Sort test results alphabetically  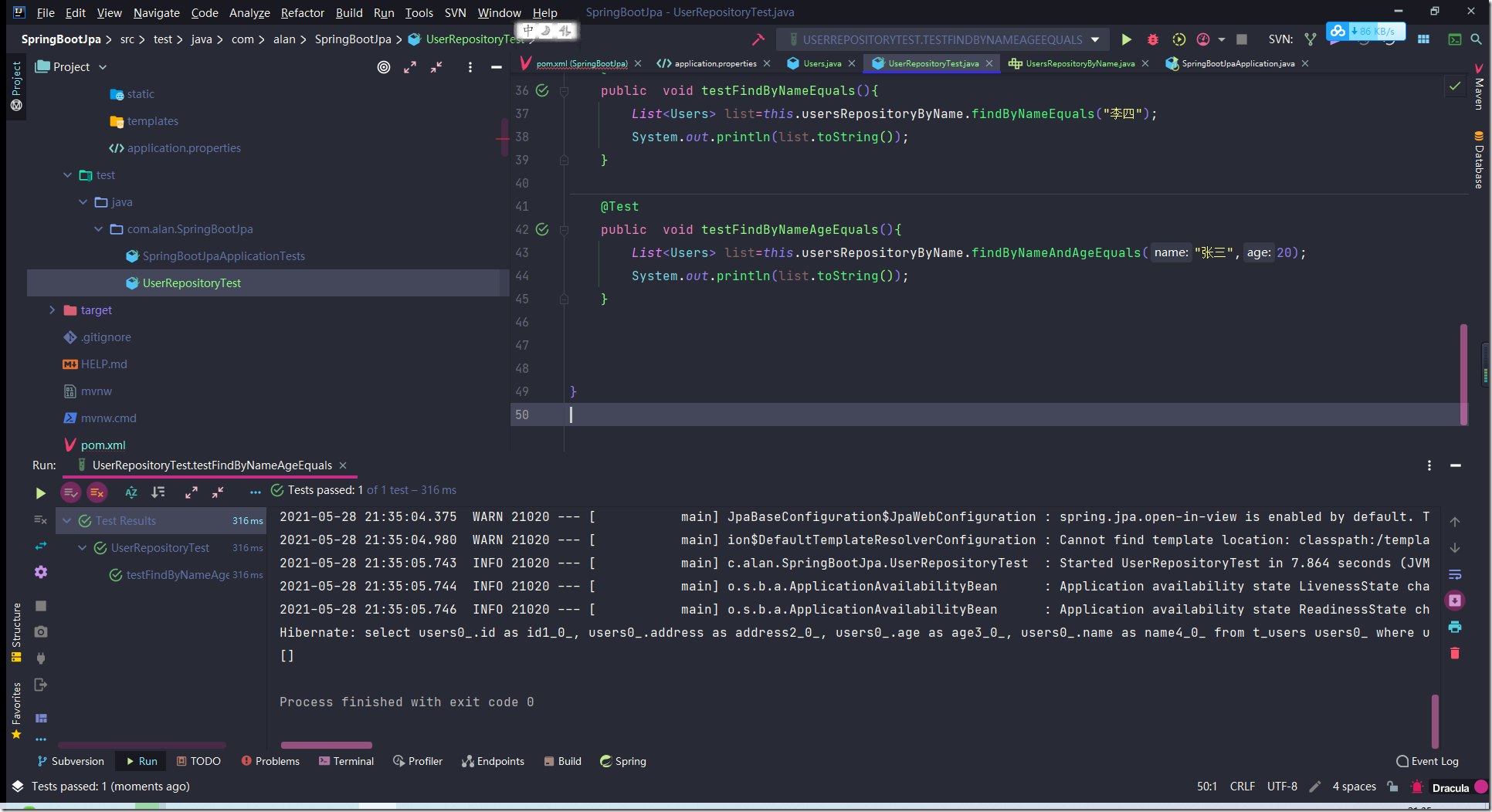click(x=131, y=492)
